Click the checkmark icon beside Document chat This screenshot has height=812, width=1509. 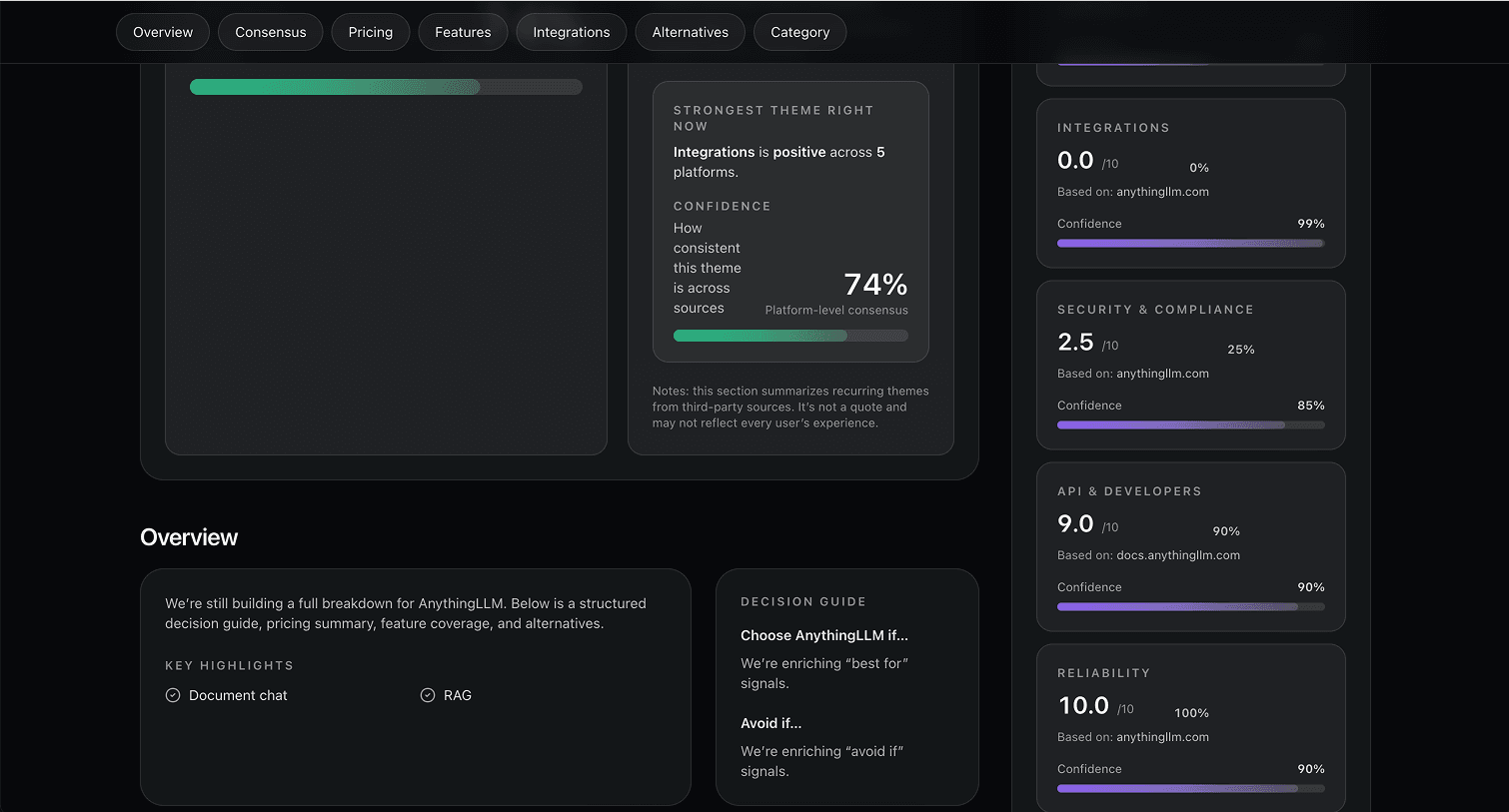pyautogui.click(x=173, y=695)
